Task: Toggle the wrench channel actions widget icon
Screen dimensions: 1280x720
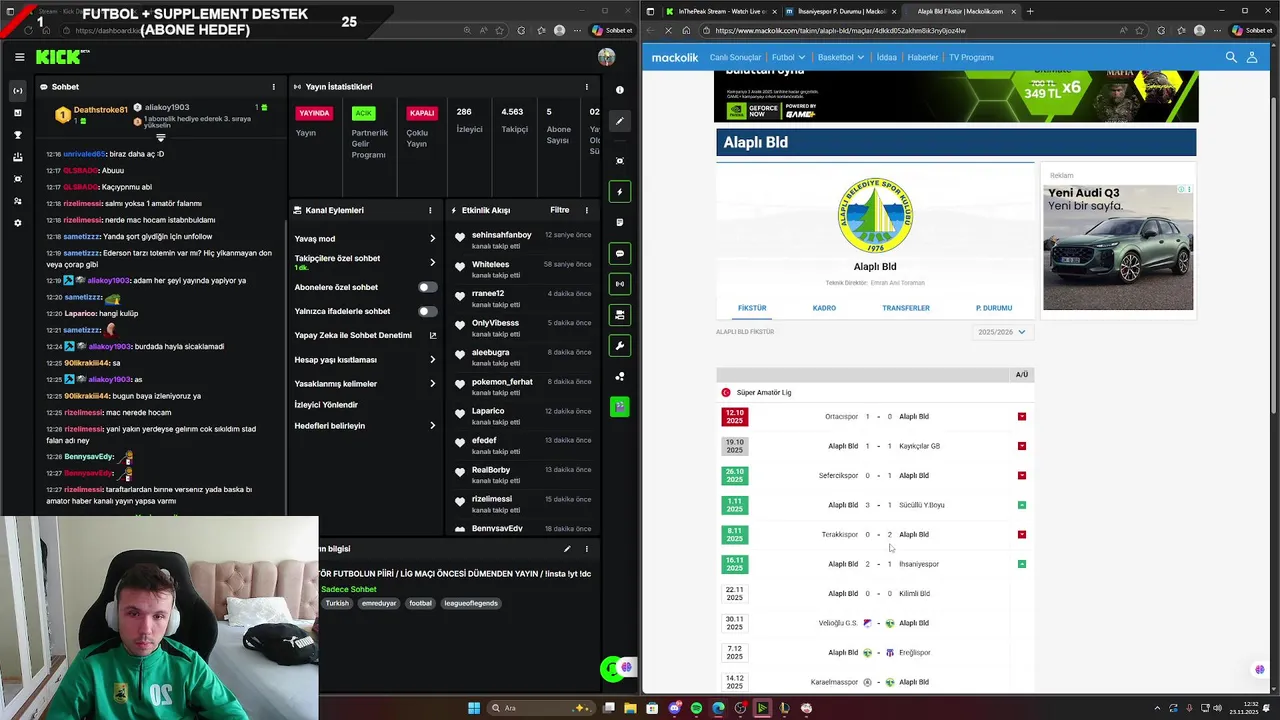Action: coord(620,346)
